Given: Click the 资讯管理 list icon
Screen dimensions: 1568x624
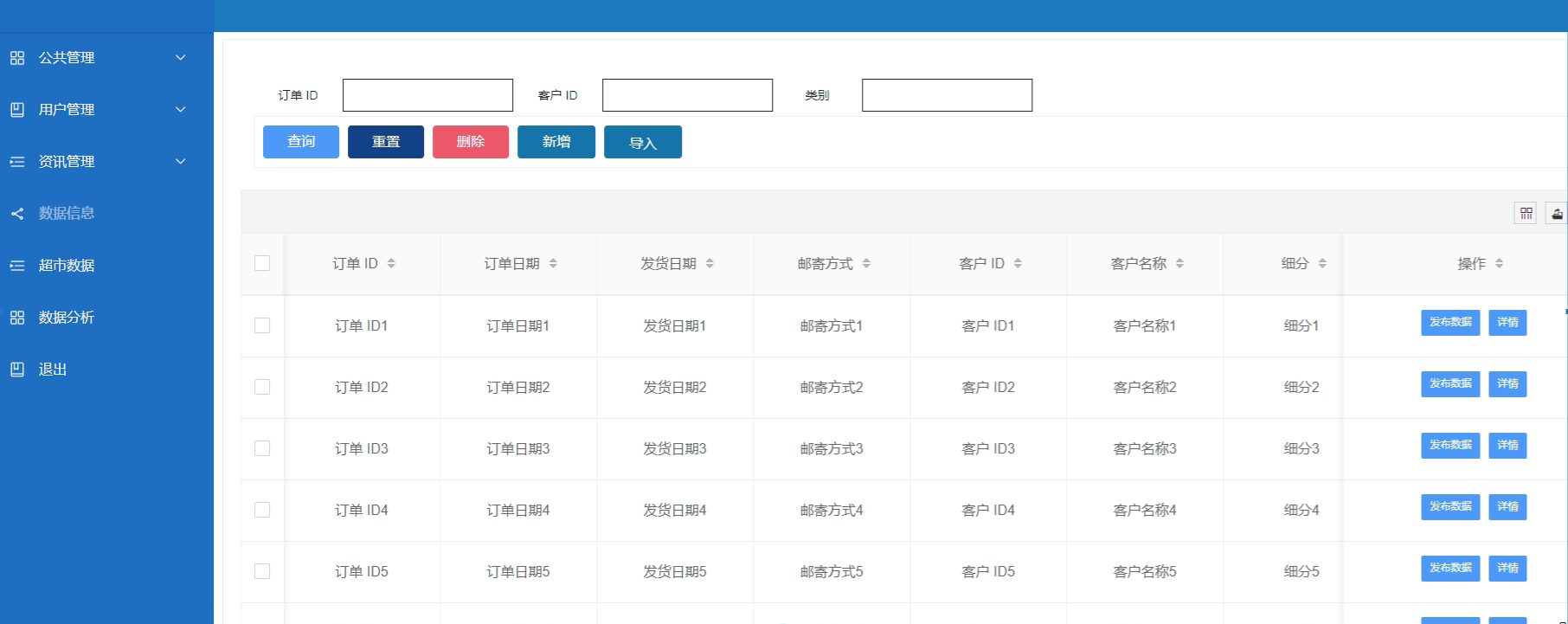Looking at the screenshot, I should pyautogui.click(x=17, y=162).
